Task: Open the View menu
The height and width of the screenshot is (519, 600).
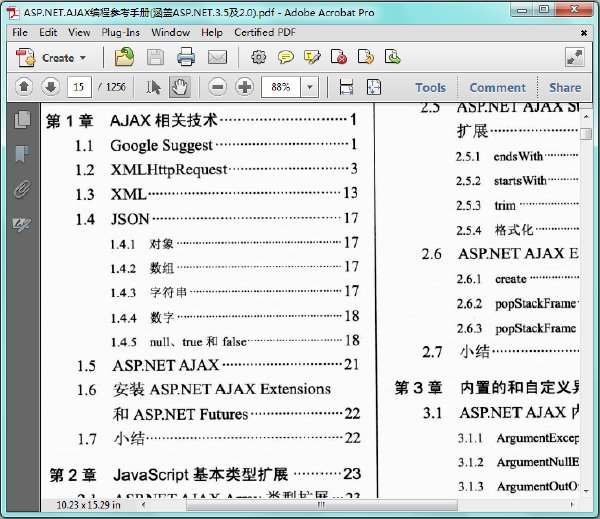Action: [x=79, y=33]
